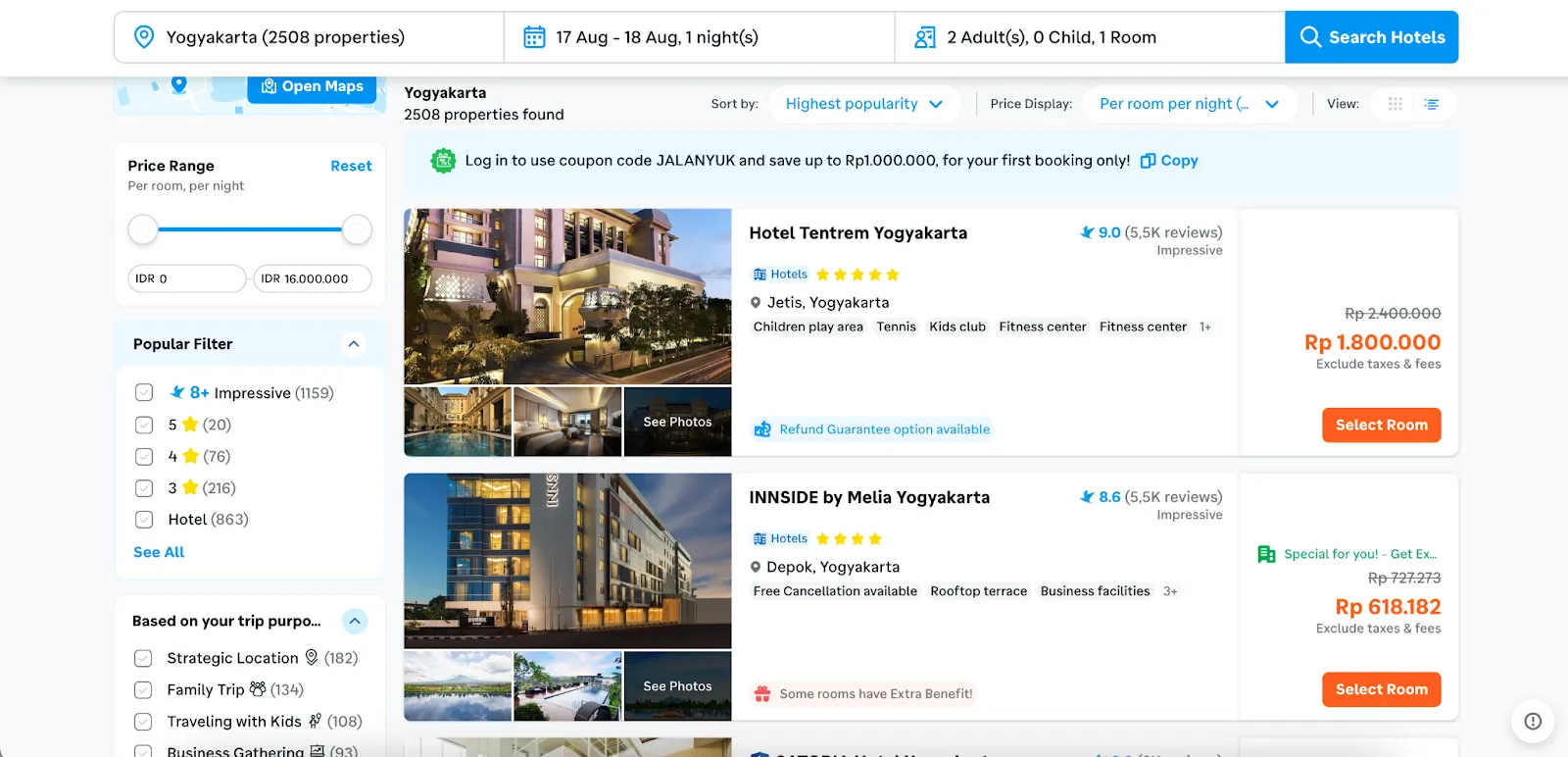1568x757 pixels.
Task: Click the grid view icon
Action: pos(1395,104)
